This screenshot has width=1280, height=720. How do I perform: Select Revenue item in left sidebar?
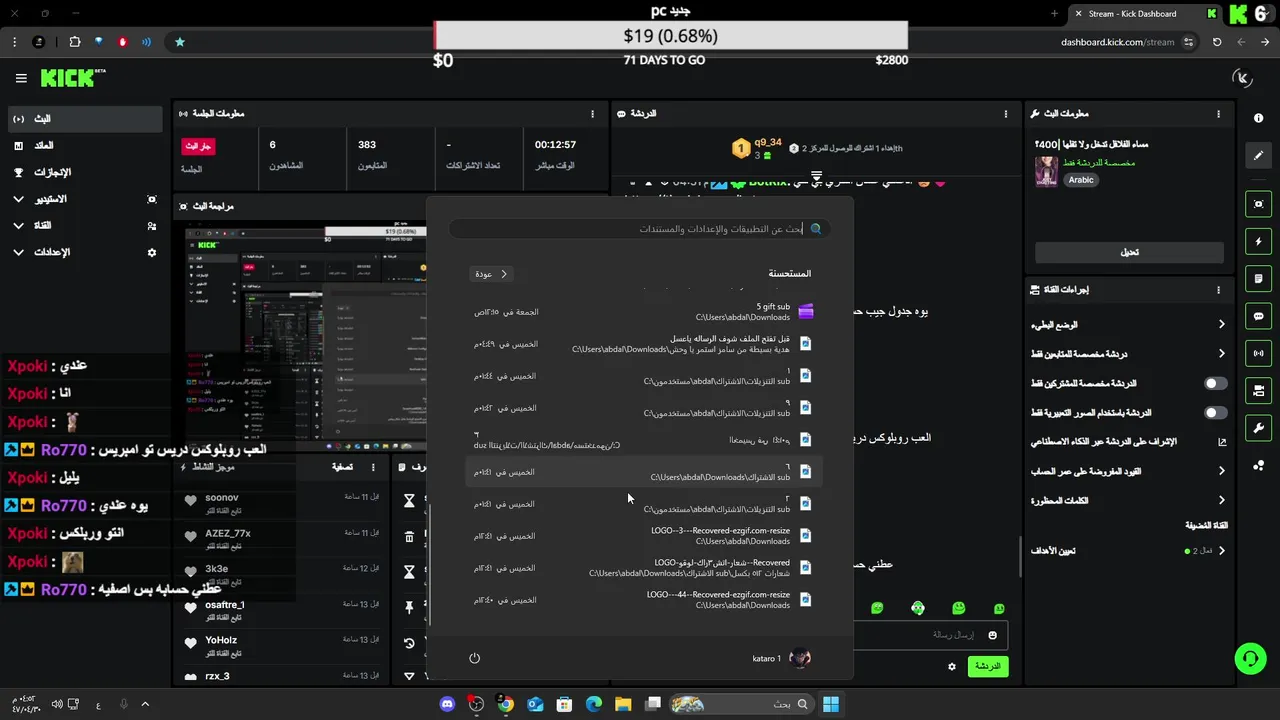pyautogui.click(x=85, y=146)
